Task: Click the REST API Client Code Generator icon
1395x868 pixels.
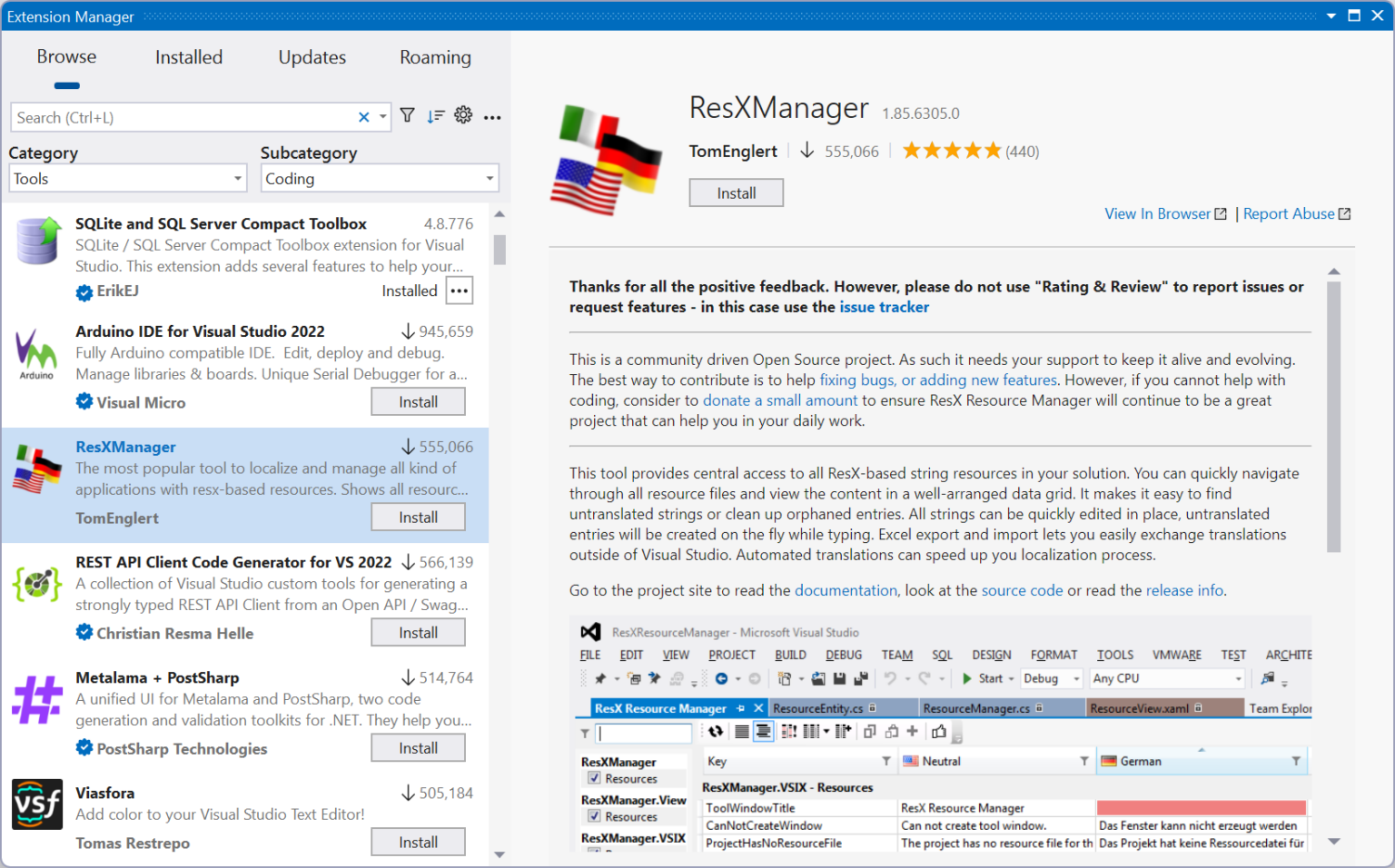Action: click(37, 584)
